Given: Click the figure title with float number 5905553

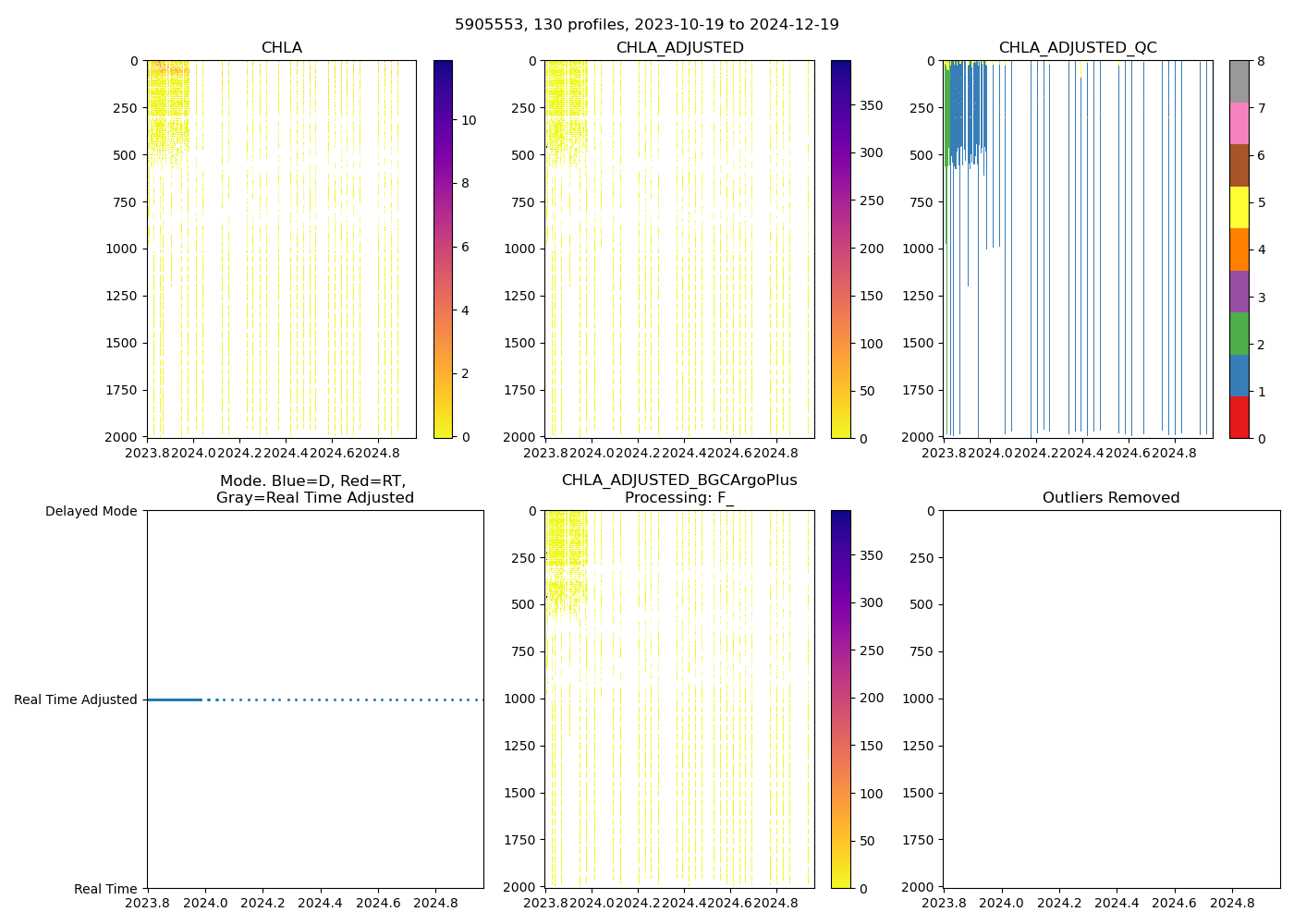Looking at the screenshot, I should point(647,25).
